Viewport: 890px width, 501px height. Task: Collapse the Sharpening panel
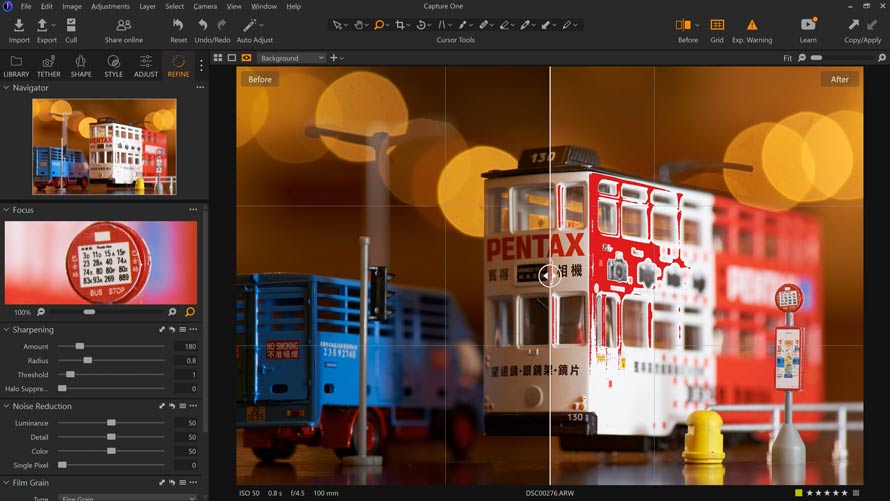point(6,329)
